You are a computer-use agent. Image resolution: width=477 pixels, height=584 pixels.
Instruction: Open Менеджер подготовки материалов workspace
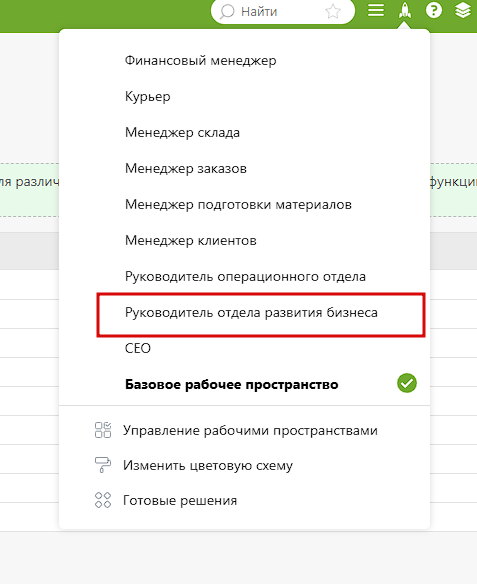tap(238, 204)
